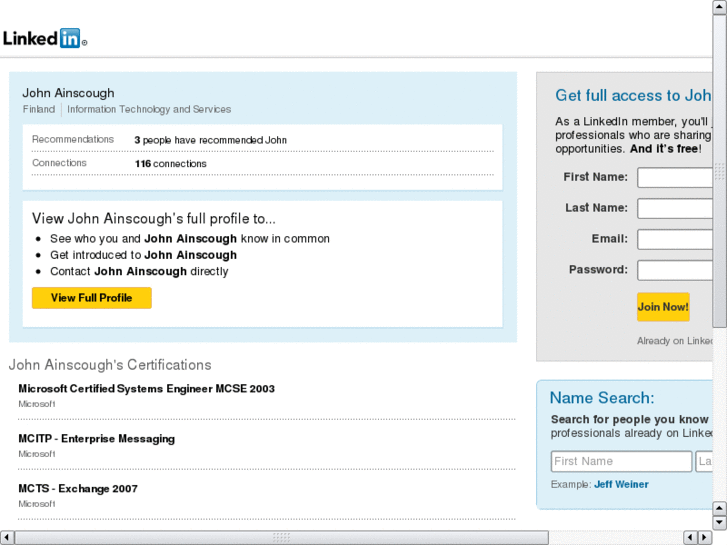This screenshot has height=545, width=727.
Task: Focus the First Name signup field
Action: pos(675,178)
